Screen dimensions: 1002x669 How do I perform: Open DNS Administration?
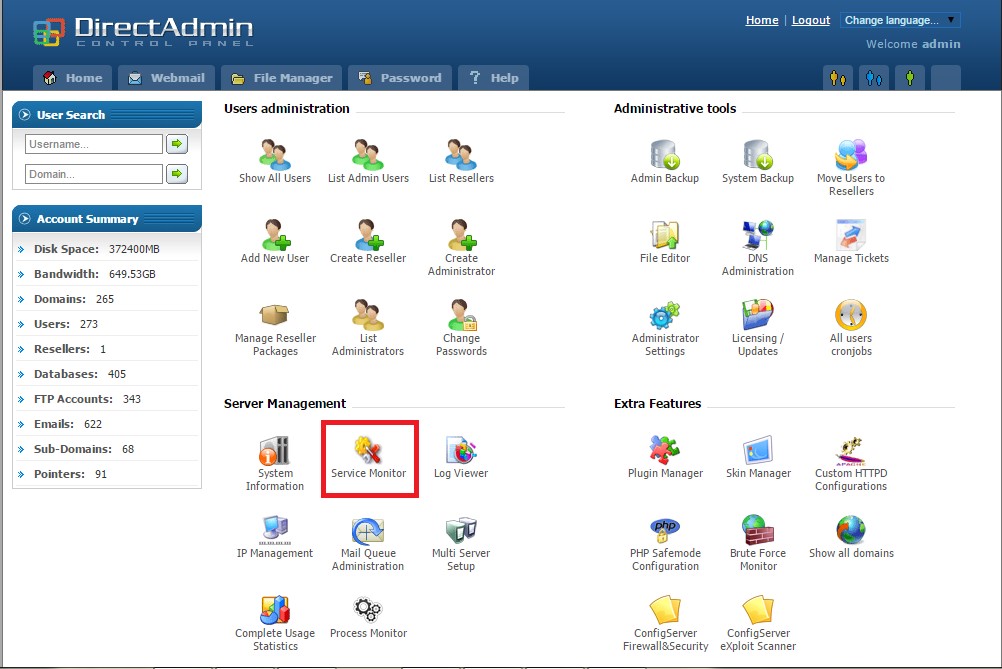click(758, 248)
